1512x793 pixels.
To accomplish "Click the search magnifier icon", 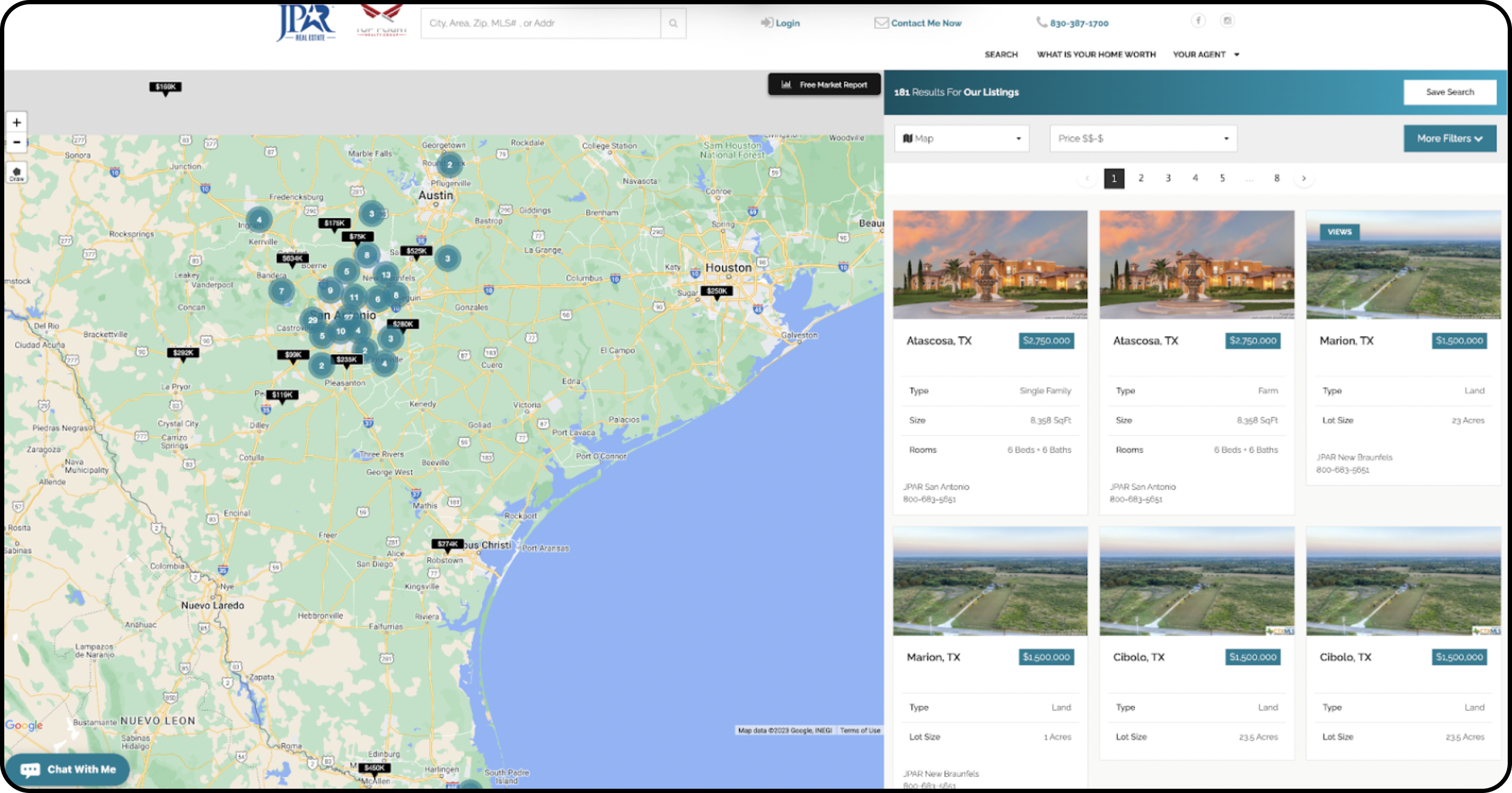I will (x=673, y=23).
